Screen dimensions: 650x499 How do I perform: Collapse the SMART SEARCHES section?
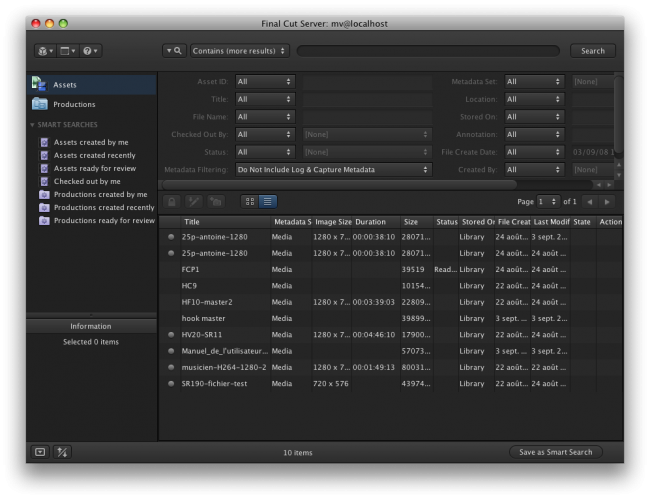pos(32,125)
